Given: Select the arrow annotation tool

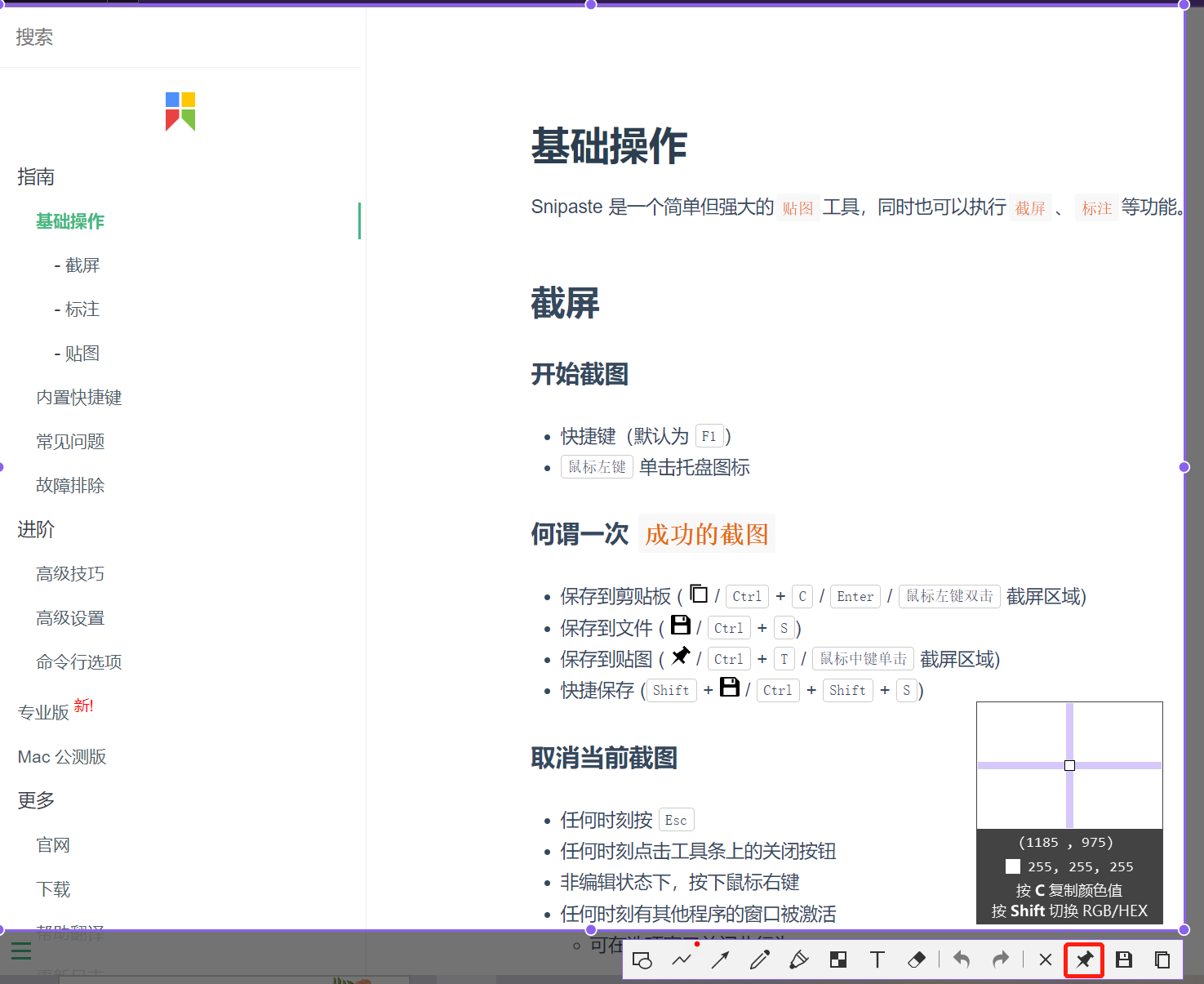Looking at the screenshot, I should (x=720, y=960).
